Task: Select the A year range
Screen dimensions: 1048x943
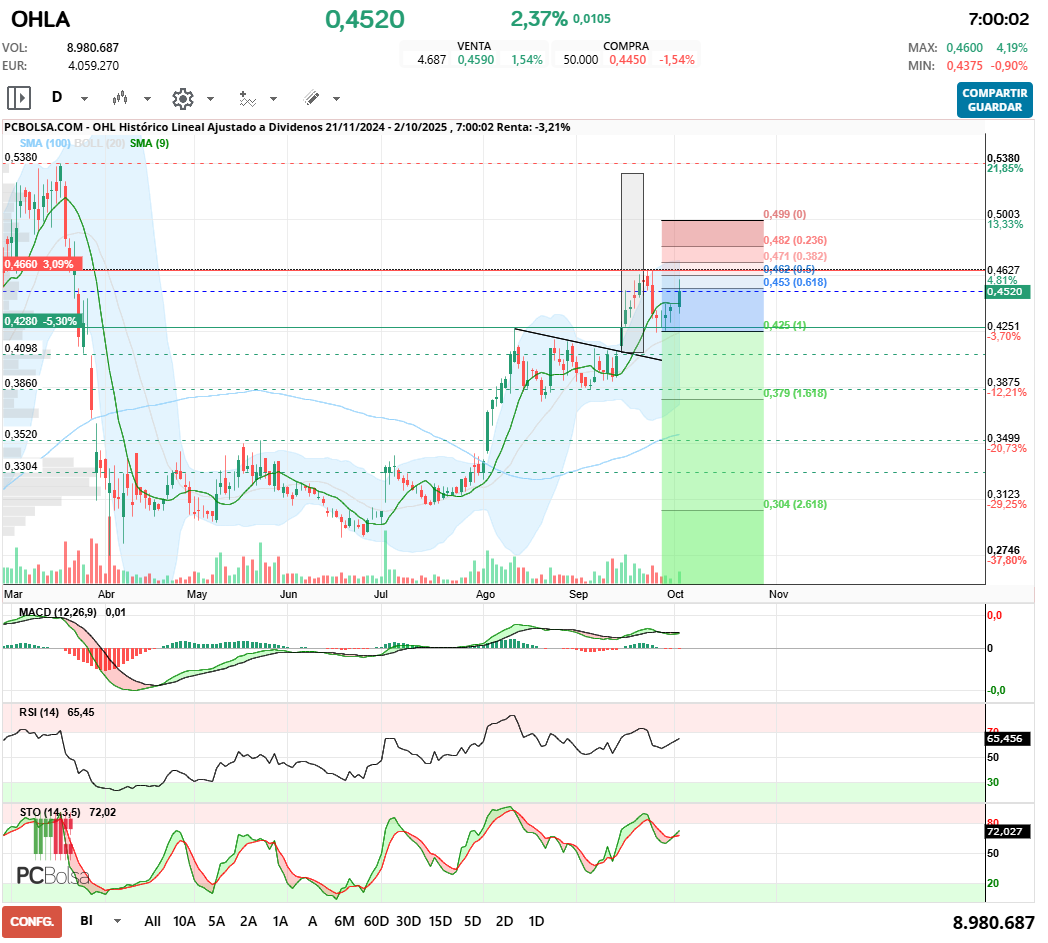Action: click(x=312, y=921)
